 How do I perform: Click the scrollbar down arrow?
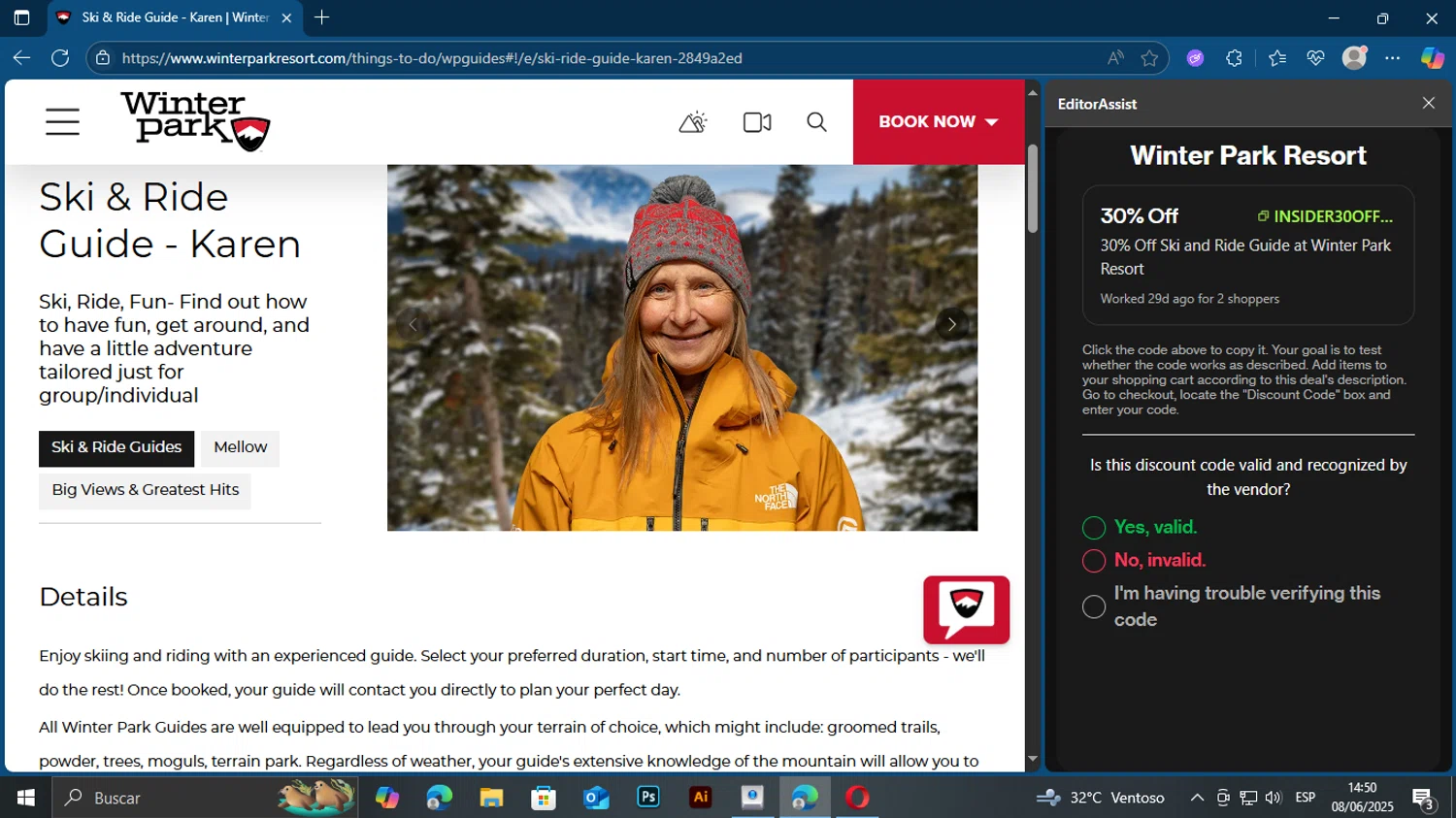pyautogui.click(x=1032, y=760)
